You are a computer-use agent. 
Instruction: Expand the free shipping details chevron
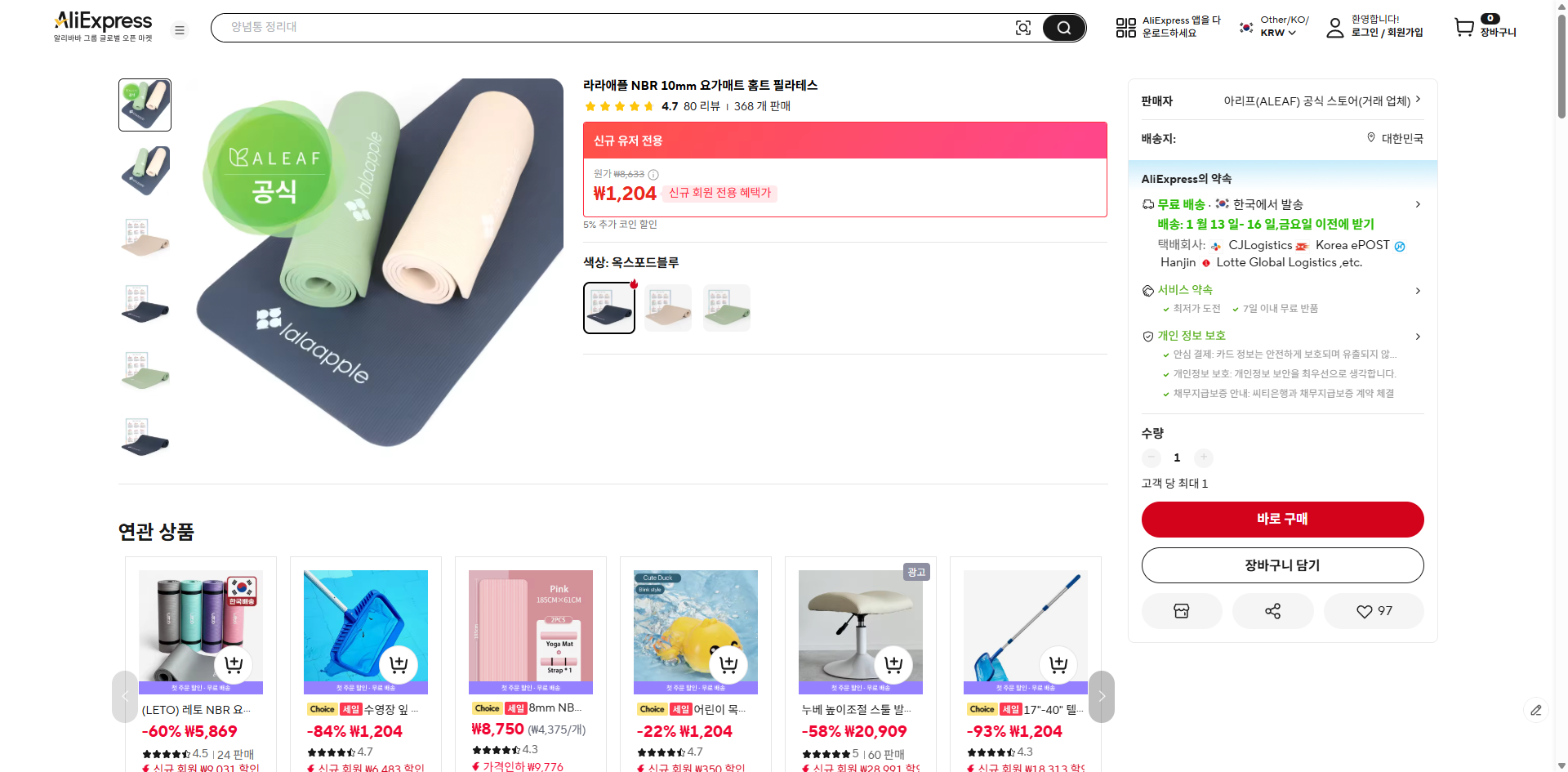(x=1418, y=204)
